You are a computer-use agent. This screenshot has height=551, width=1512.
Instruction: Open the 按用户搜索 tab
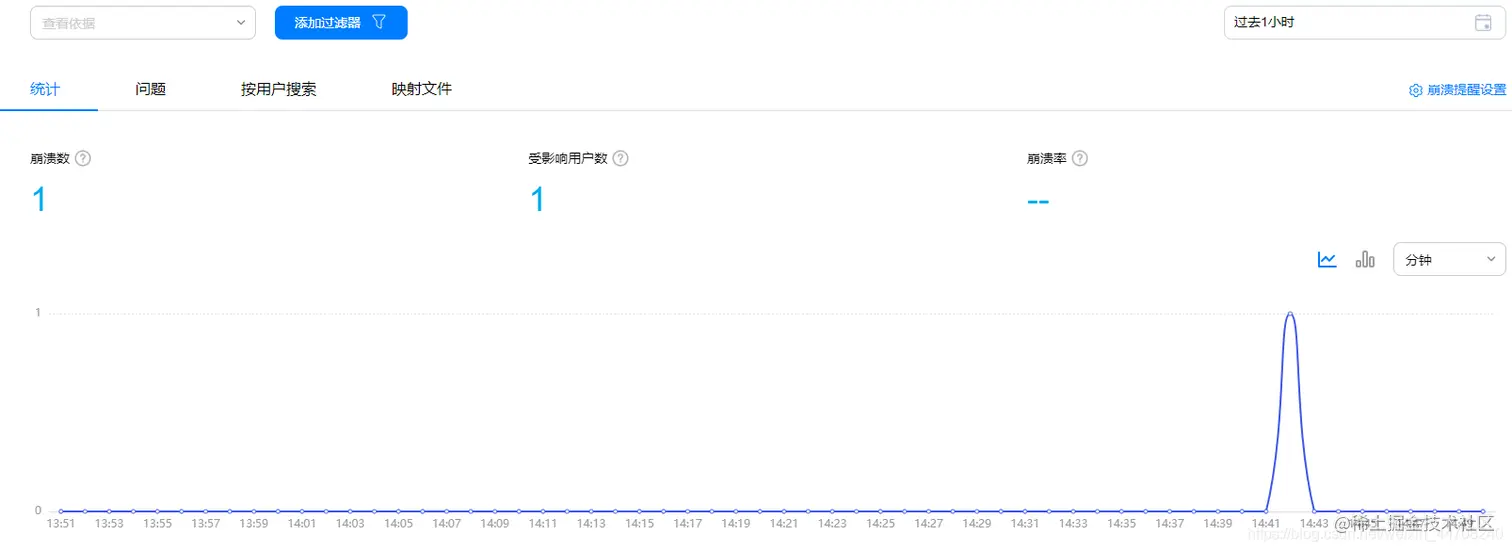(x=278, y=89)
